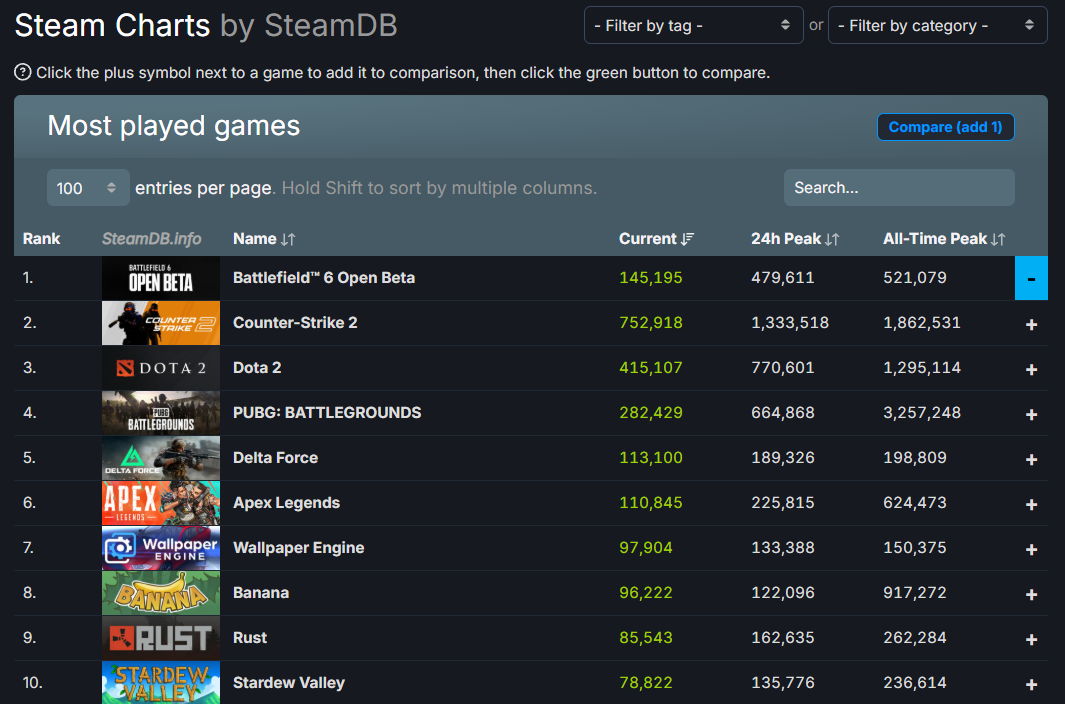Add Apex Legends to comparison list
This screenshot has width=1065, height=704.
tap(1031, 504)
